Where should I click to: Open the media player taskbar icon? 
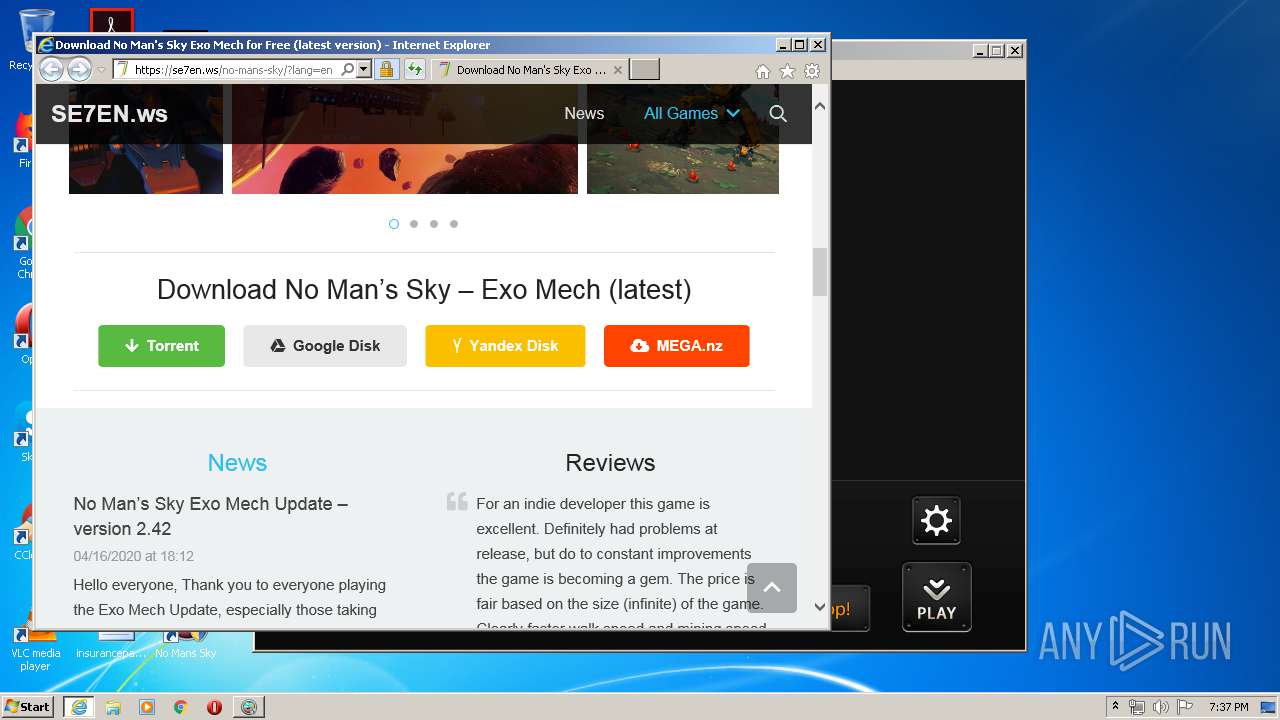tap(147, 707)
